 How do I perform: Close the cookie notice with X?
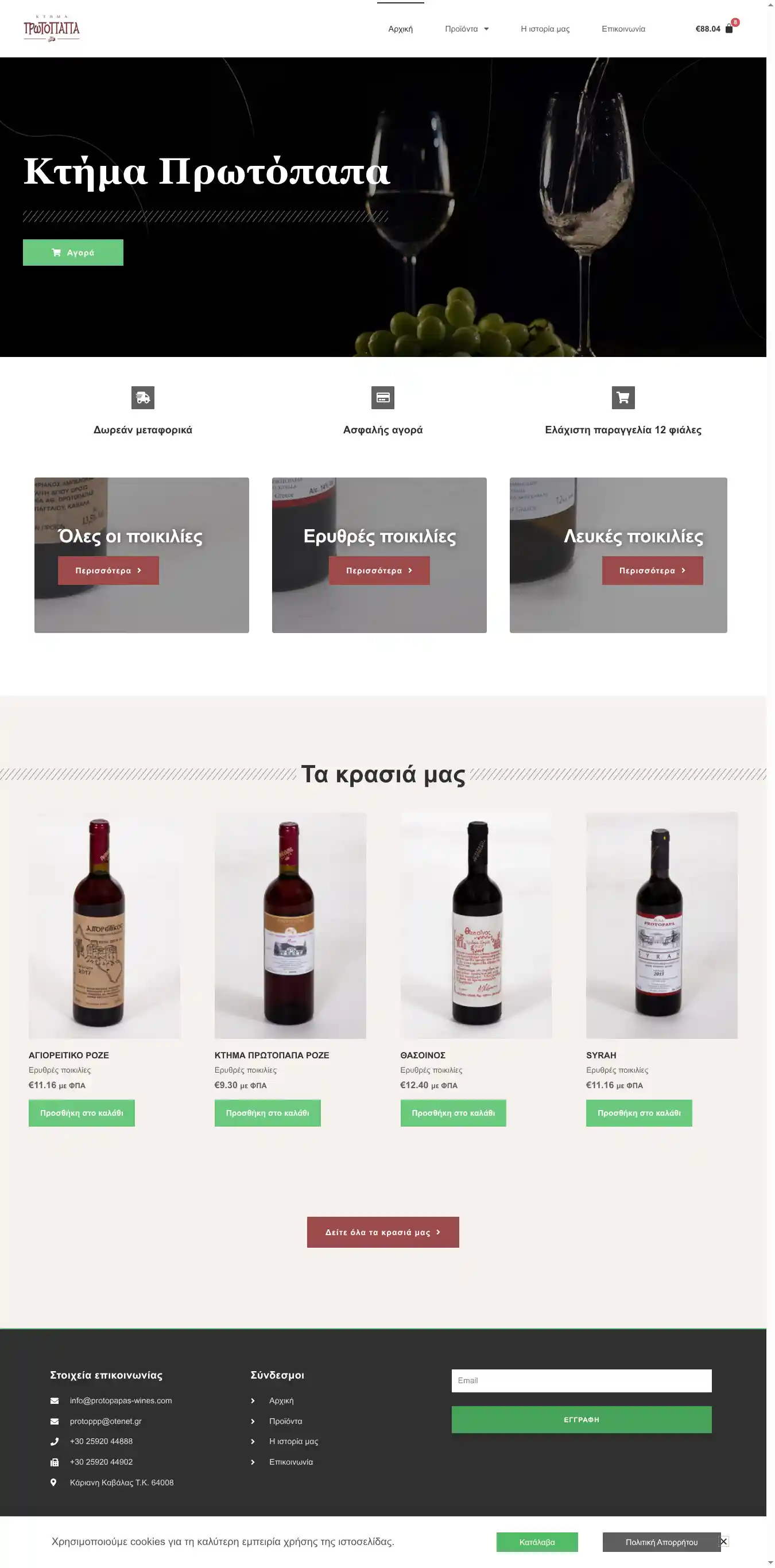pyautogui.click(x=723, y=1542)
